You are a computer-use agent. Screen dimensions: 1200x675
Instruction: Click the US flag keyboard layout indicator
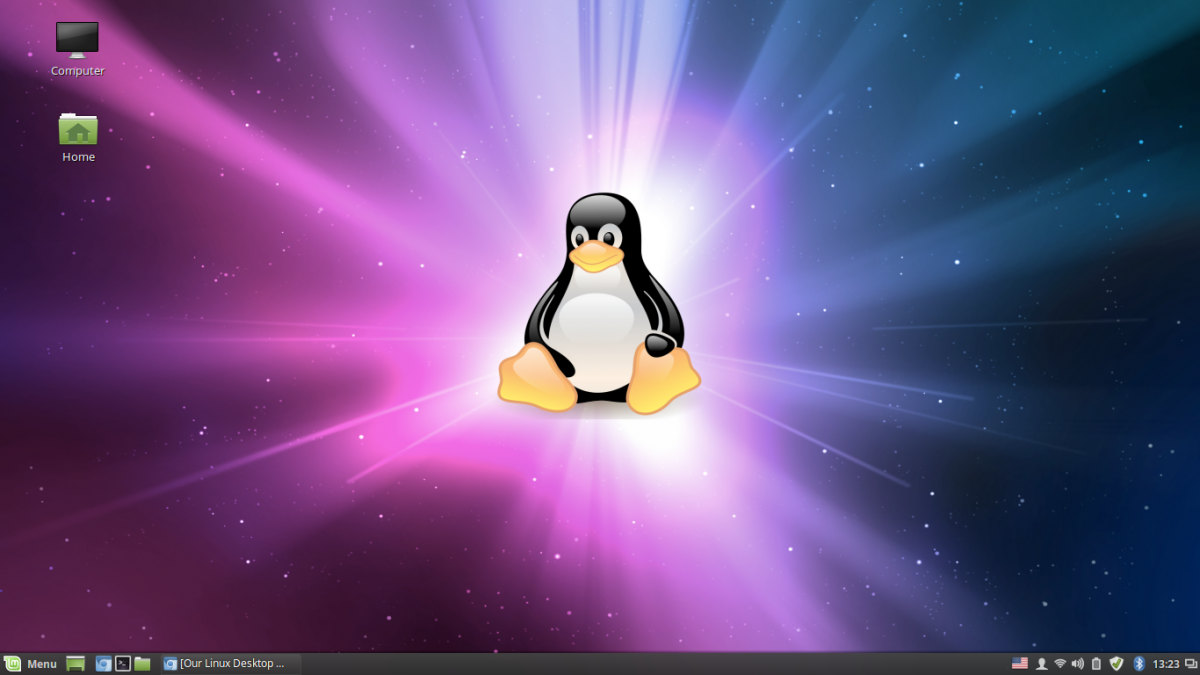point(1020,664)
